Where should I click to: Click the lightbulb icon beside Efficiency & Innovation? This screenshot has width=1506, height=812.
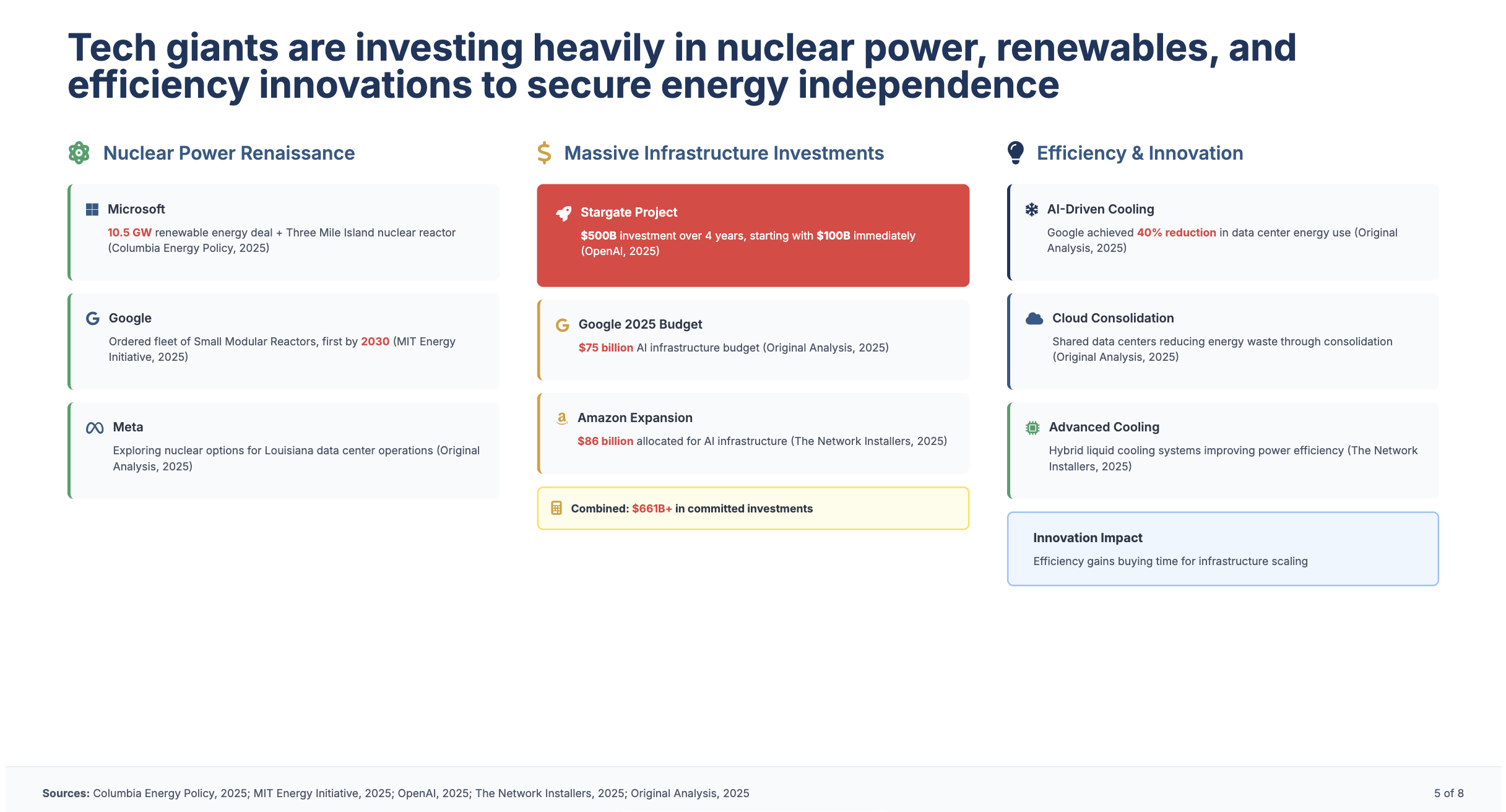(x=1016, y=153)
